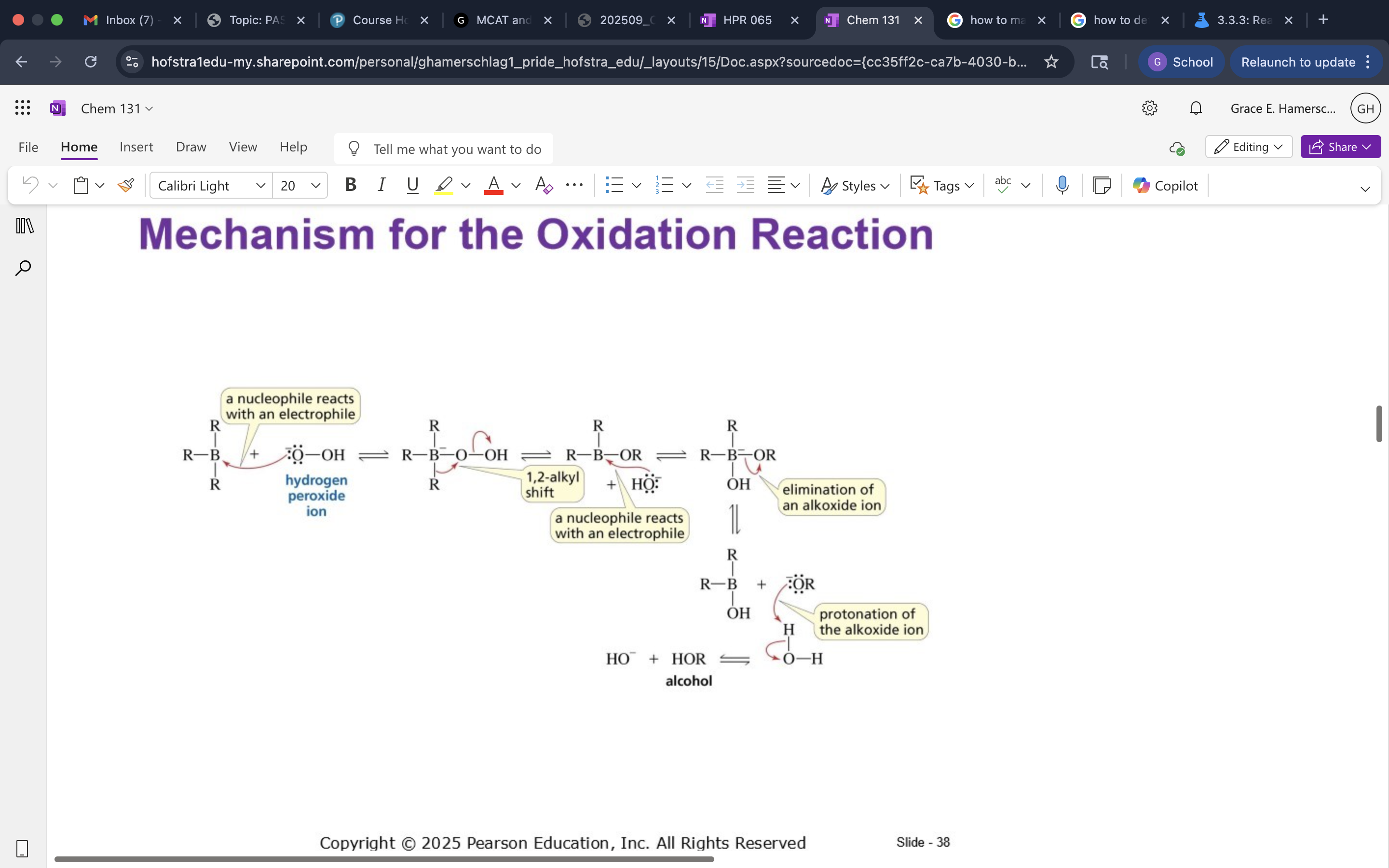Apply the yellow highlight color
The width and height of the screenshot is (1389, 868).
[x=444, y=186]
